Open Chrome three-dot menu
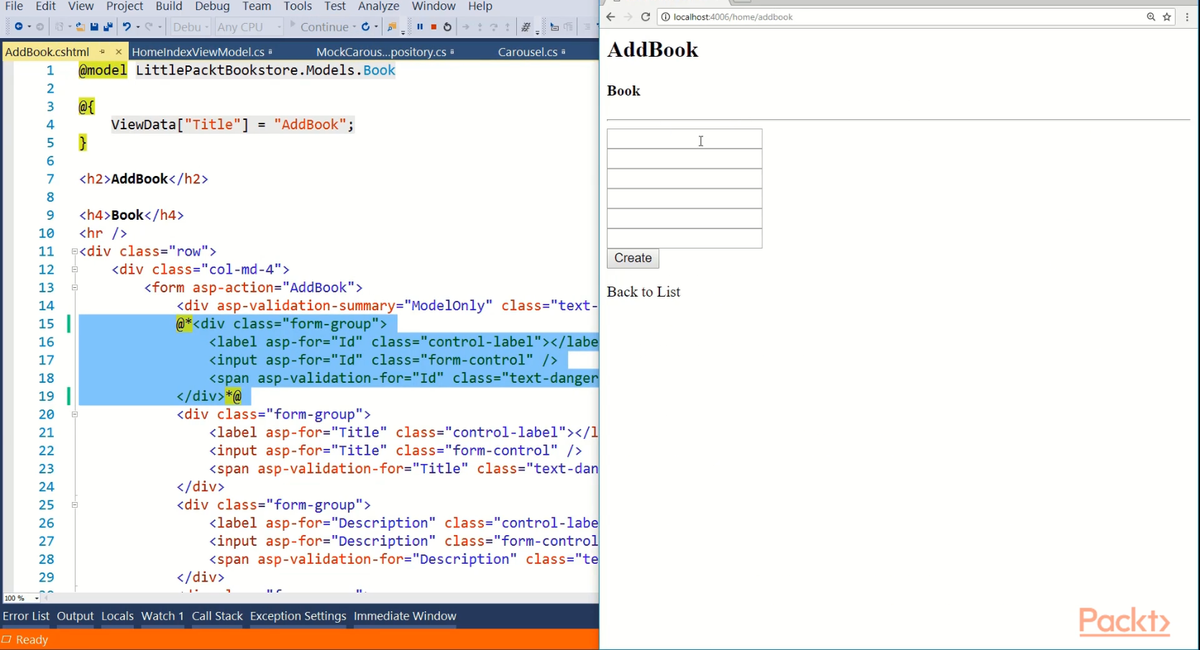 [x=1187, y=17]
